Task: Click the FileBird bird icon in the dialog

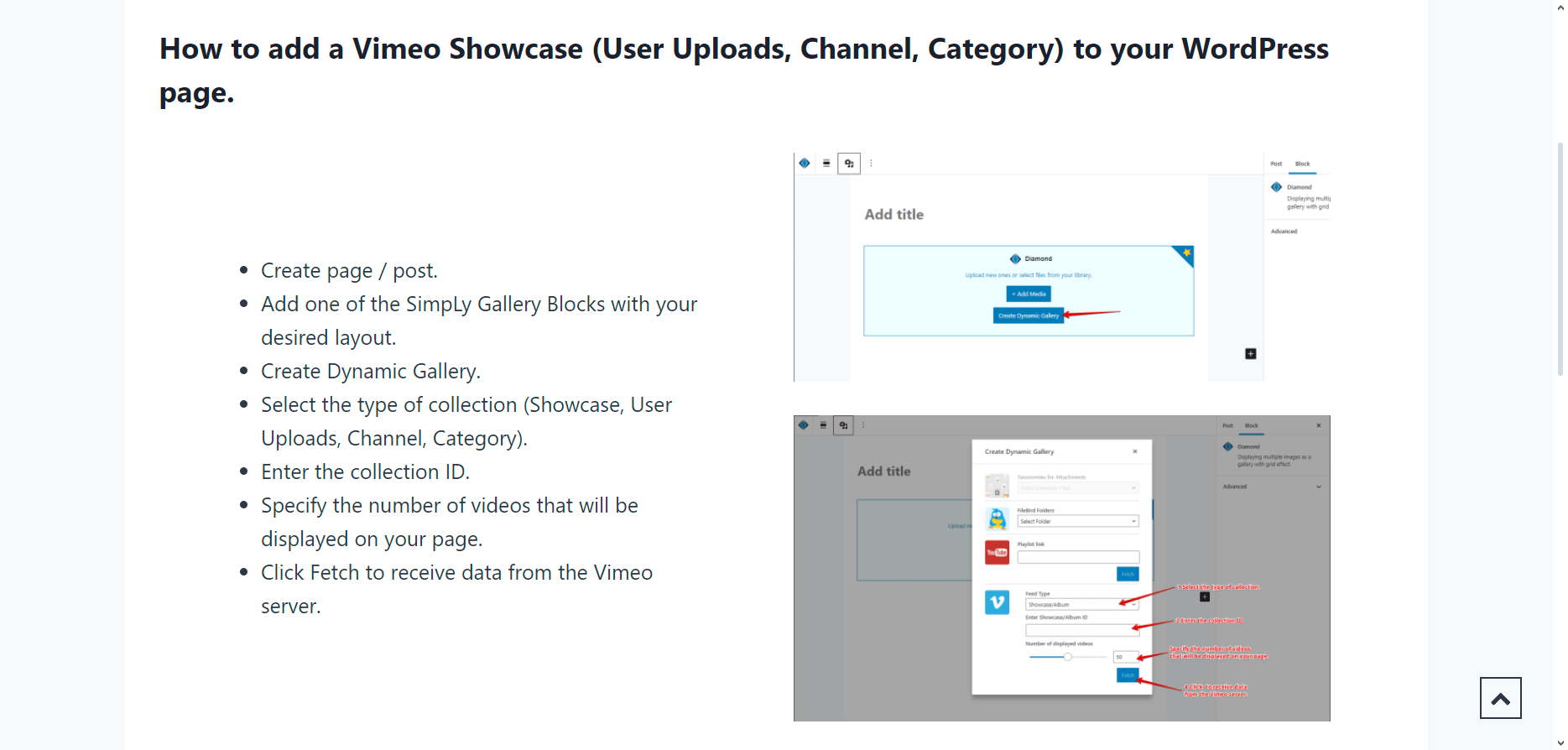Action: click(997, 519)
